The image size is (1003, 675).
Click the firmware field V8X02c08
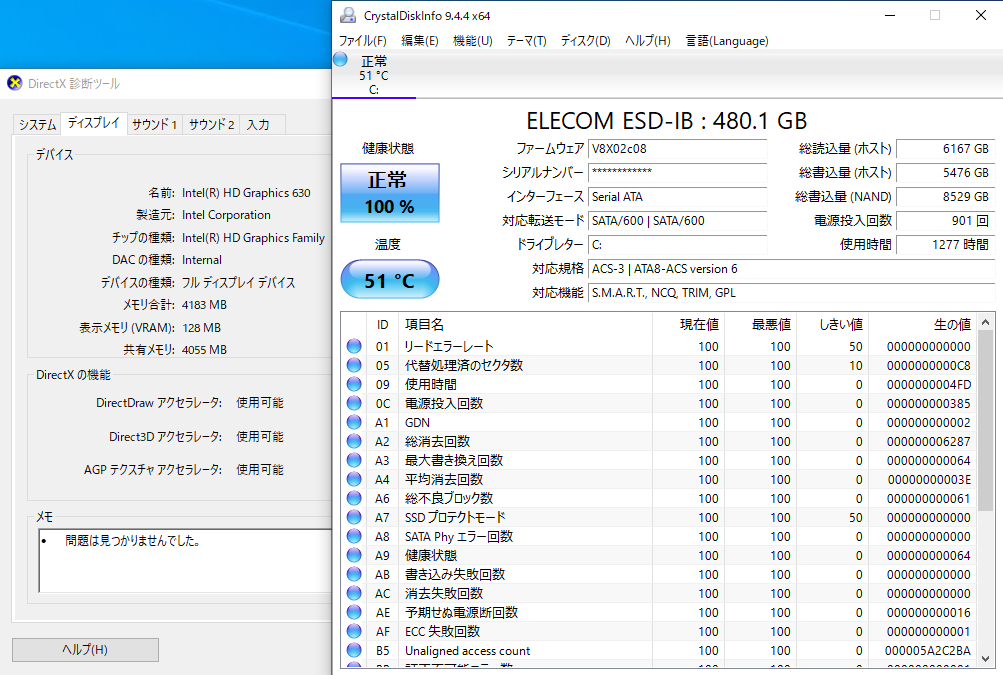pos(677,149)
